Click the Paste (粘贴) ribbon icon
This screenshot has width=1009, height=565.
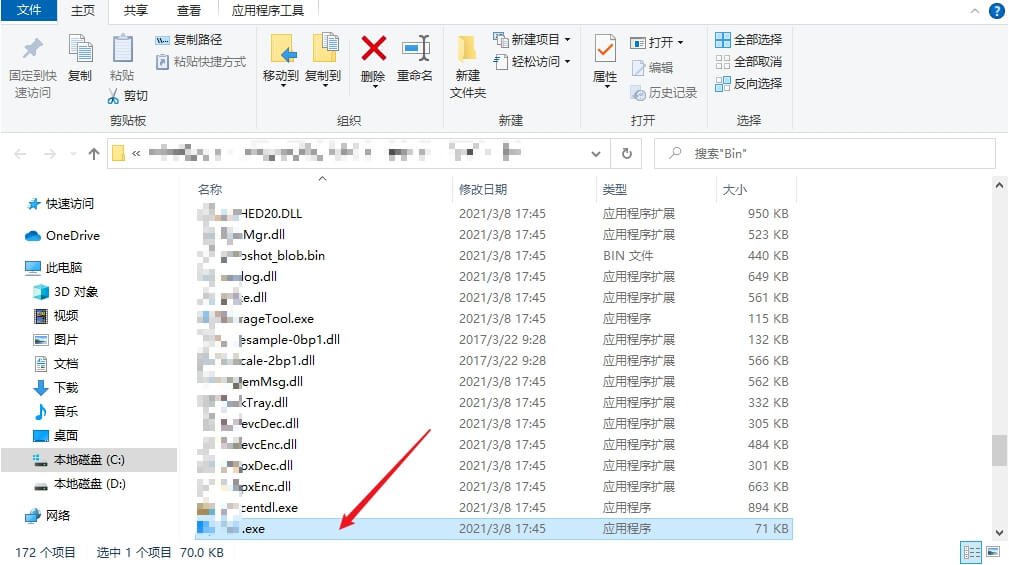[x=122, y=49]
